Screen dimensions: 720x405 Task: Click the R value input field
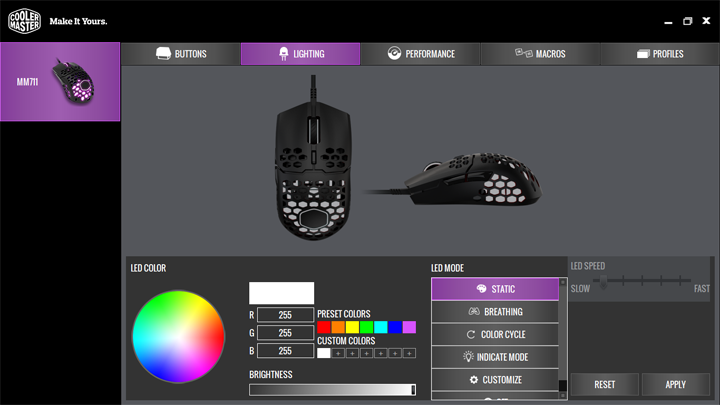click(x=286, y=315)
